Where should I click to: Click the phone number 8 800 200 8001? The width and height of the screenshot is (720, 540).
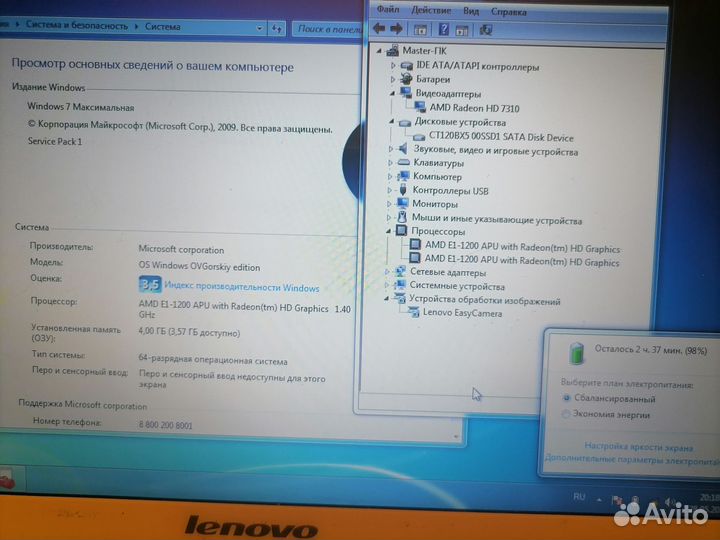[165, 425]
